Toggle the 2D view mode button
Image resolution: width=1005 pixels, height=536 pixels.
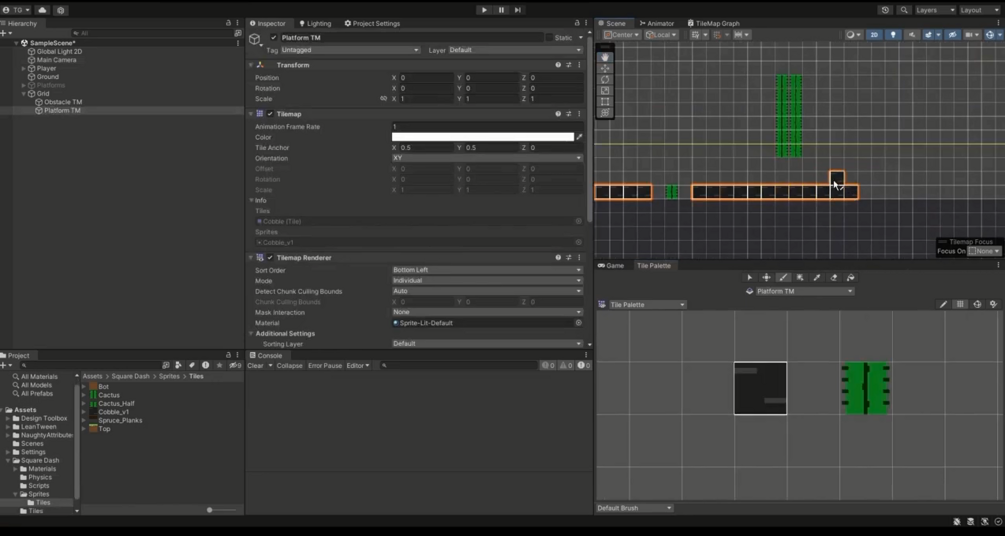874,35
